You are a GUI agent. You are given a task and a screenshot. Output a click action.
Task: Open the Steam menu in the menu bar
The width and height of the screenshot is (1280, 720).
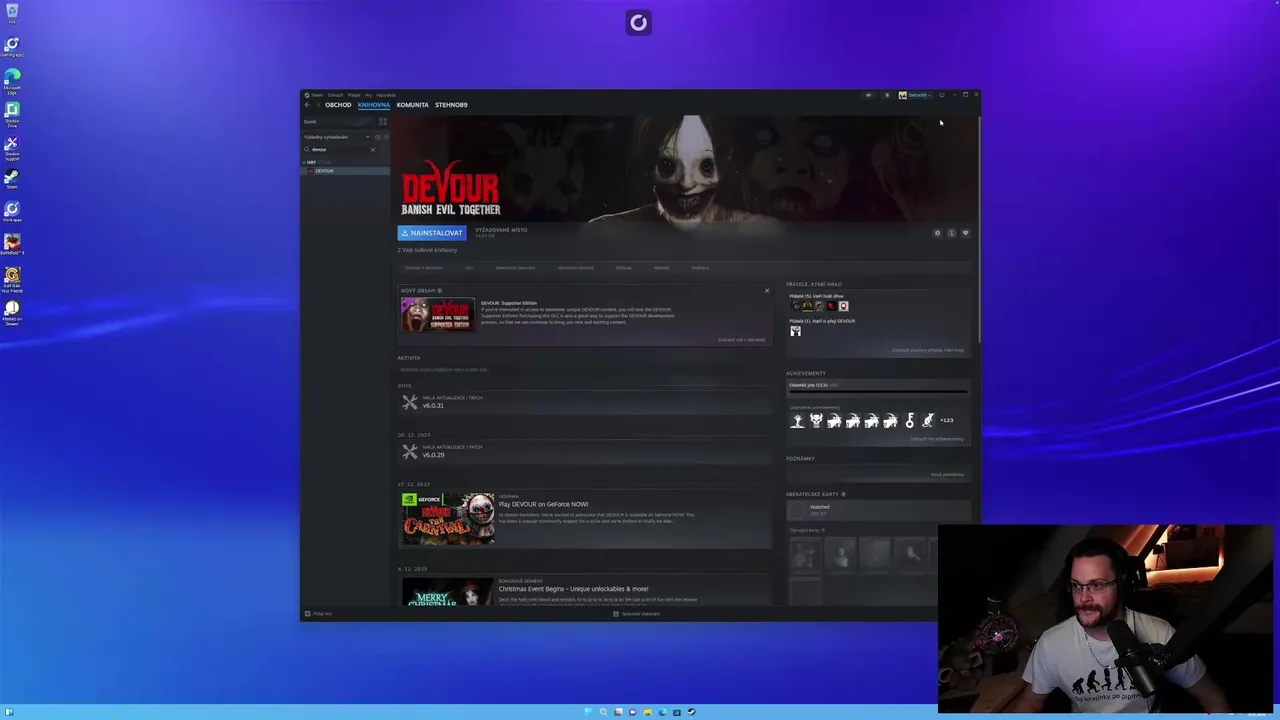pos(315,95)
